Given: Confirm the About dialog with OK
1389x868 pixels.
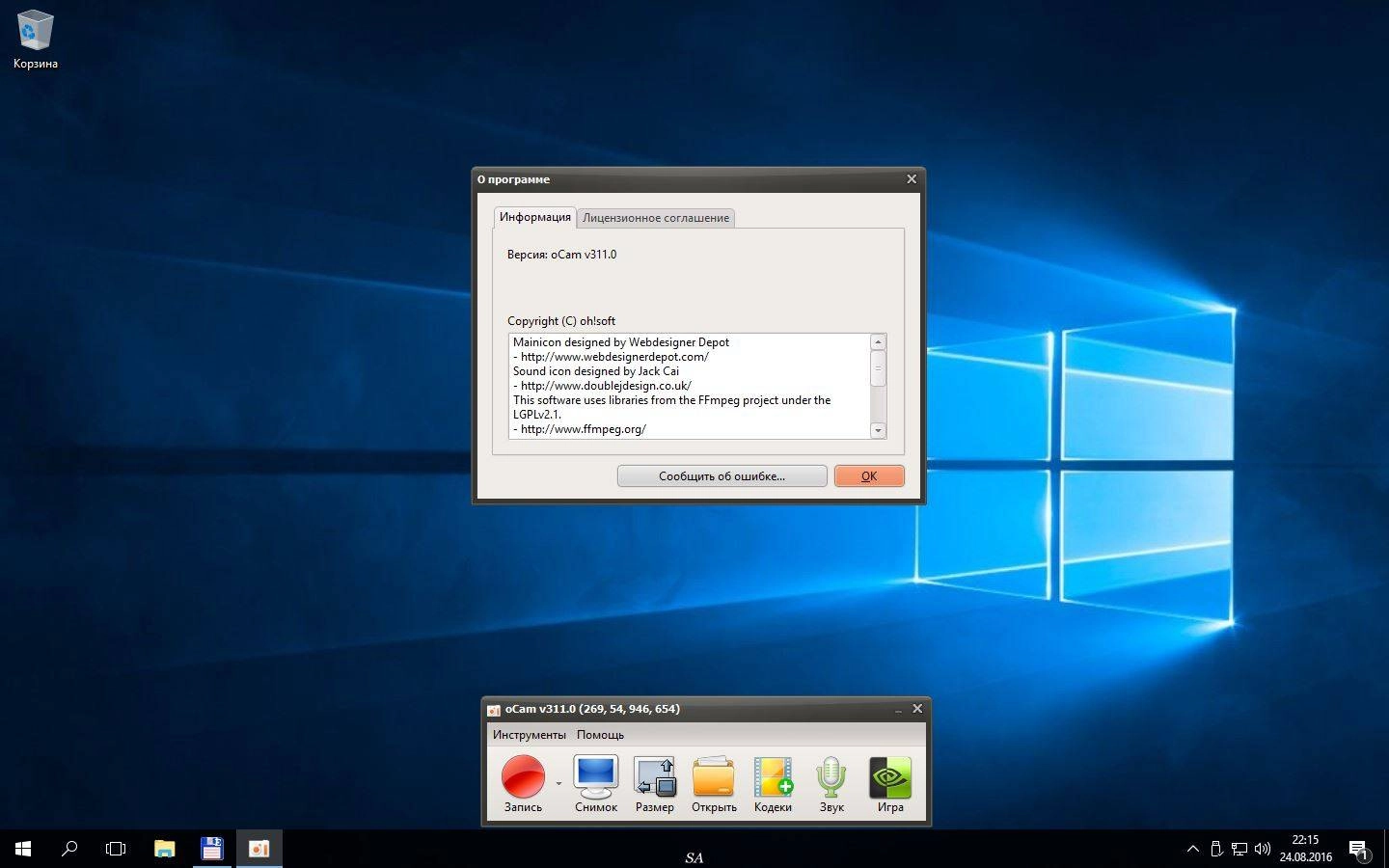Looking at the screenshot, I should pyautogui.click(x=869, y=475).
